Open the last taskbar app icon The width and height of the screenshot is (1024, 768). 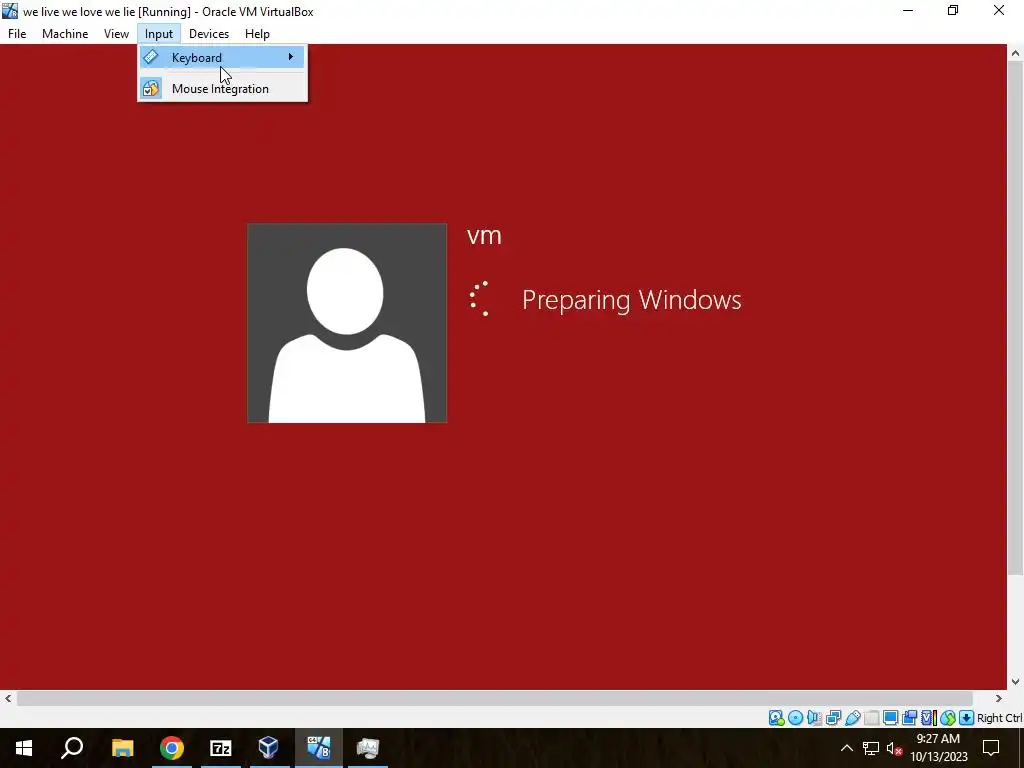pos(368,748)
